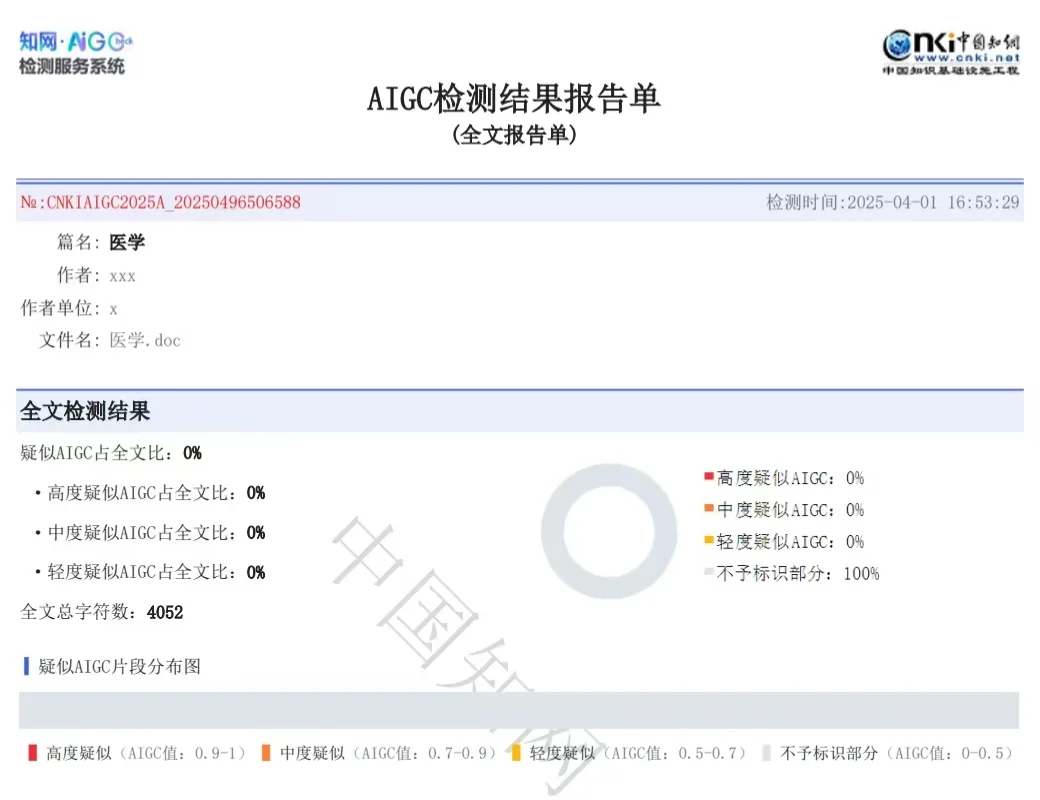Click gray swatch beside 不予标识部分: 100%
The width and height of the screenshot is (1040, 800).
coord(708,572)
